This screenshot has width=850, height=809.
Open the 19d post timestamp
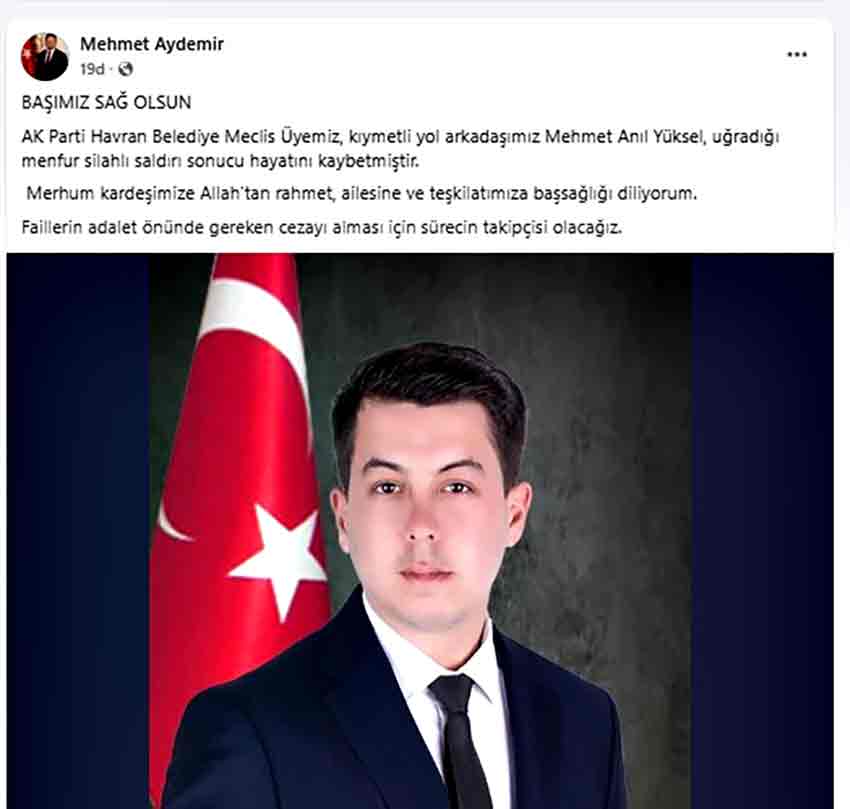[x=92, y=69]
